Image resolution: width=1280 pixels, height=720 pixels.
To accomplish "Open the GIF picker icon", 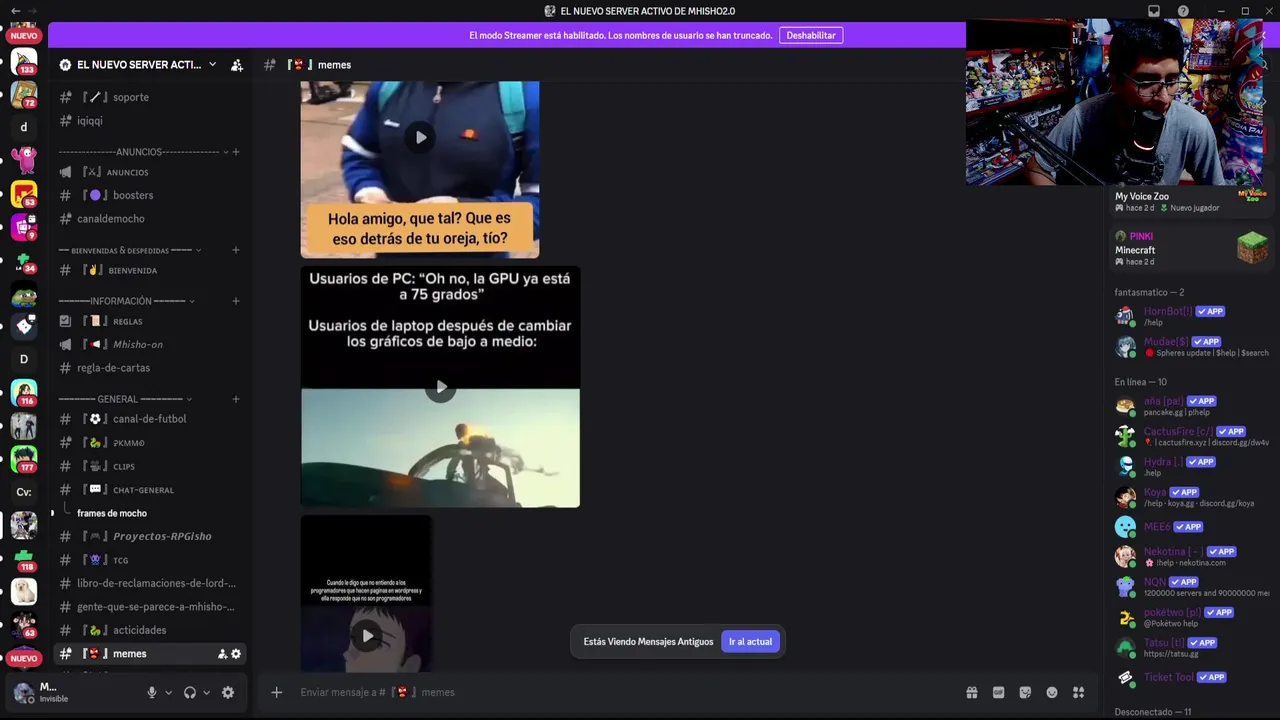I will pos(998,692).
